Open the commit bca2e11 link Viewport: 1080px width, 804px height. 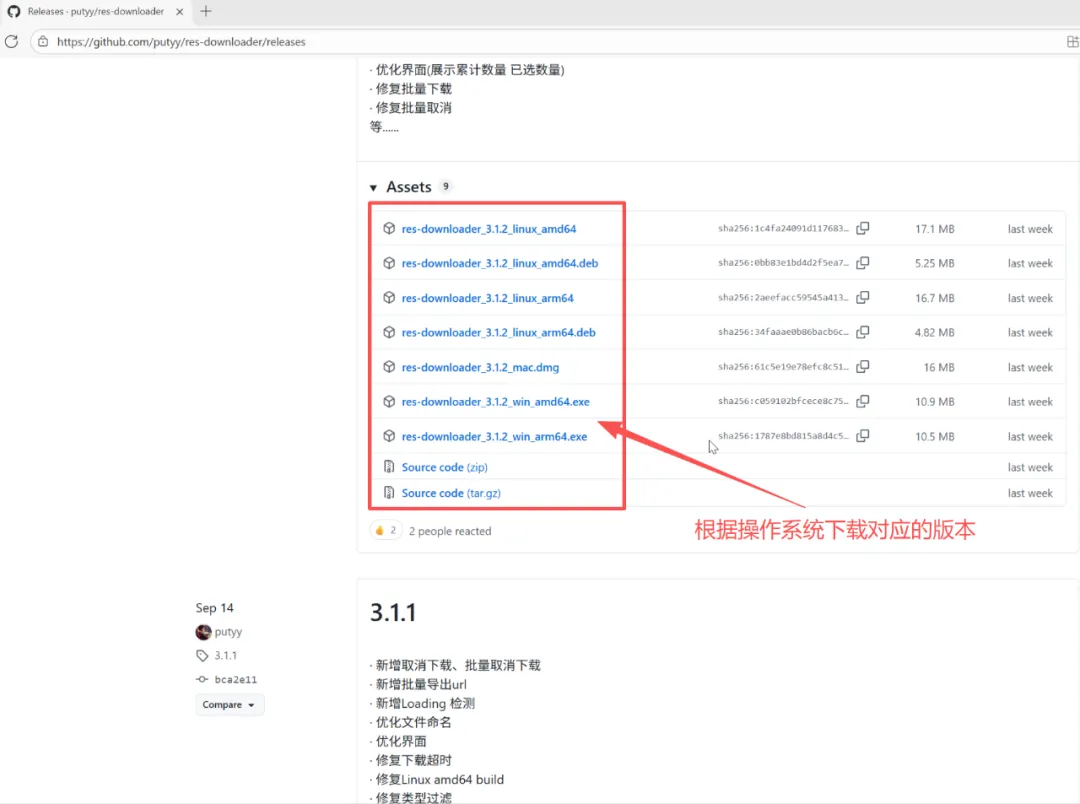236,679
